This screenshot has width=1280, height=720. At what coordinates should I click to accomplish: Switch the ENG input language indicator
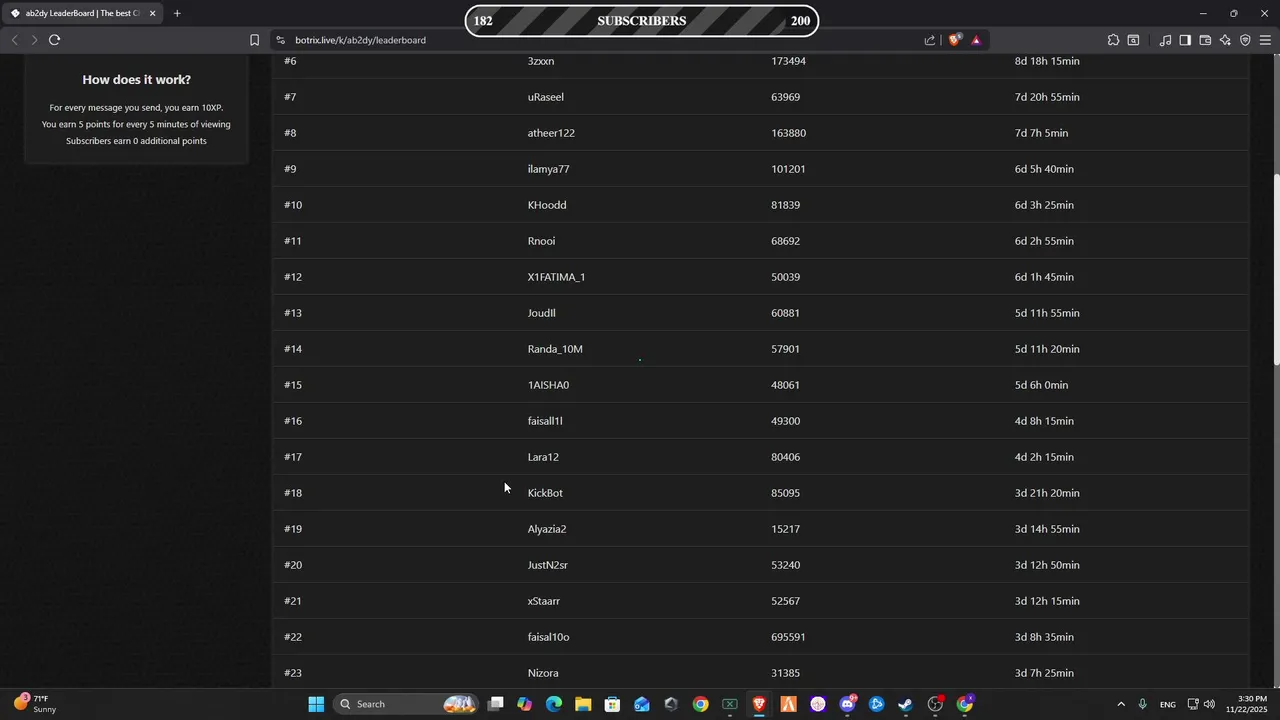click(x=1167, y=704)
